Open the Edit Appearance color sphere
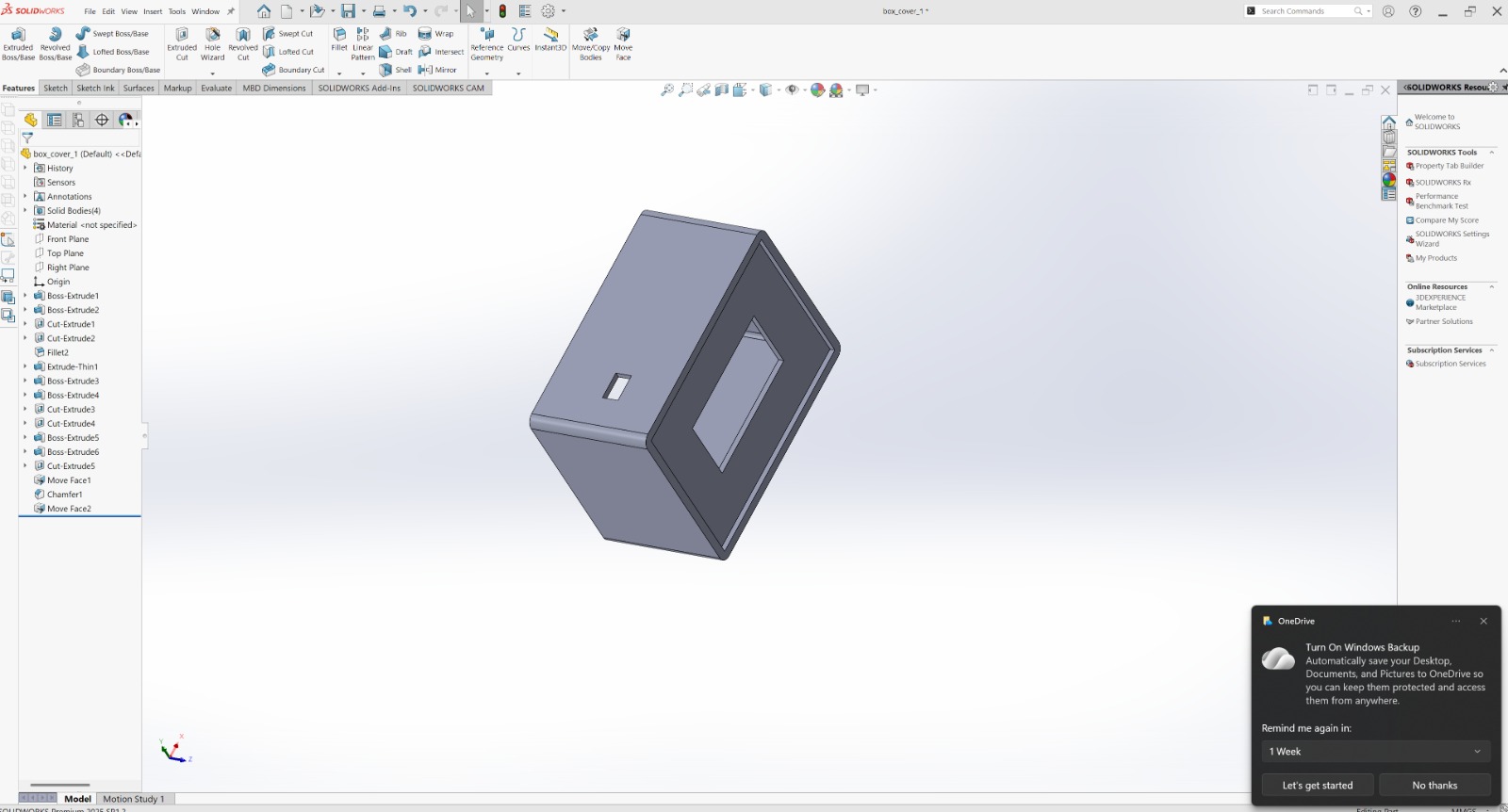 click(x=817, y=89)
